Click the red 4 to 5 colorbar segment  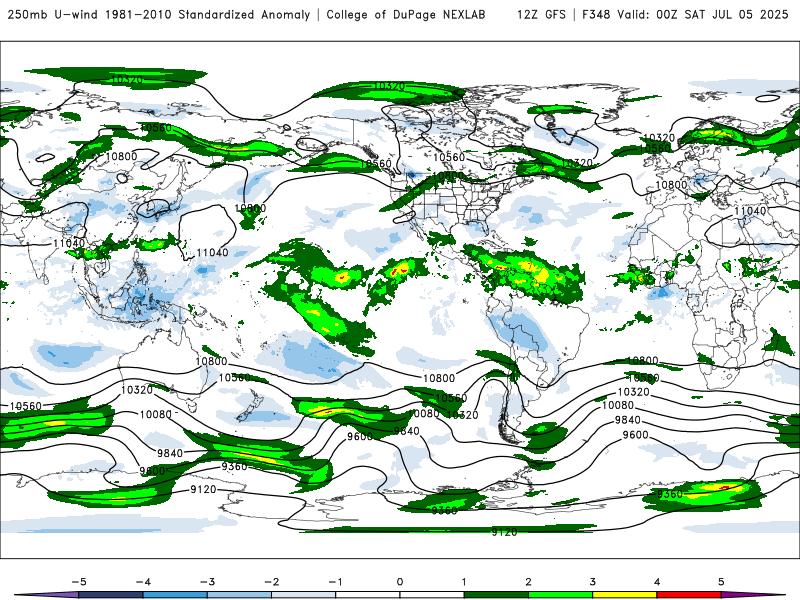pyautogui.click(x=689, y=595)
